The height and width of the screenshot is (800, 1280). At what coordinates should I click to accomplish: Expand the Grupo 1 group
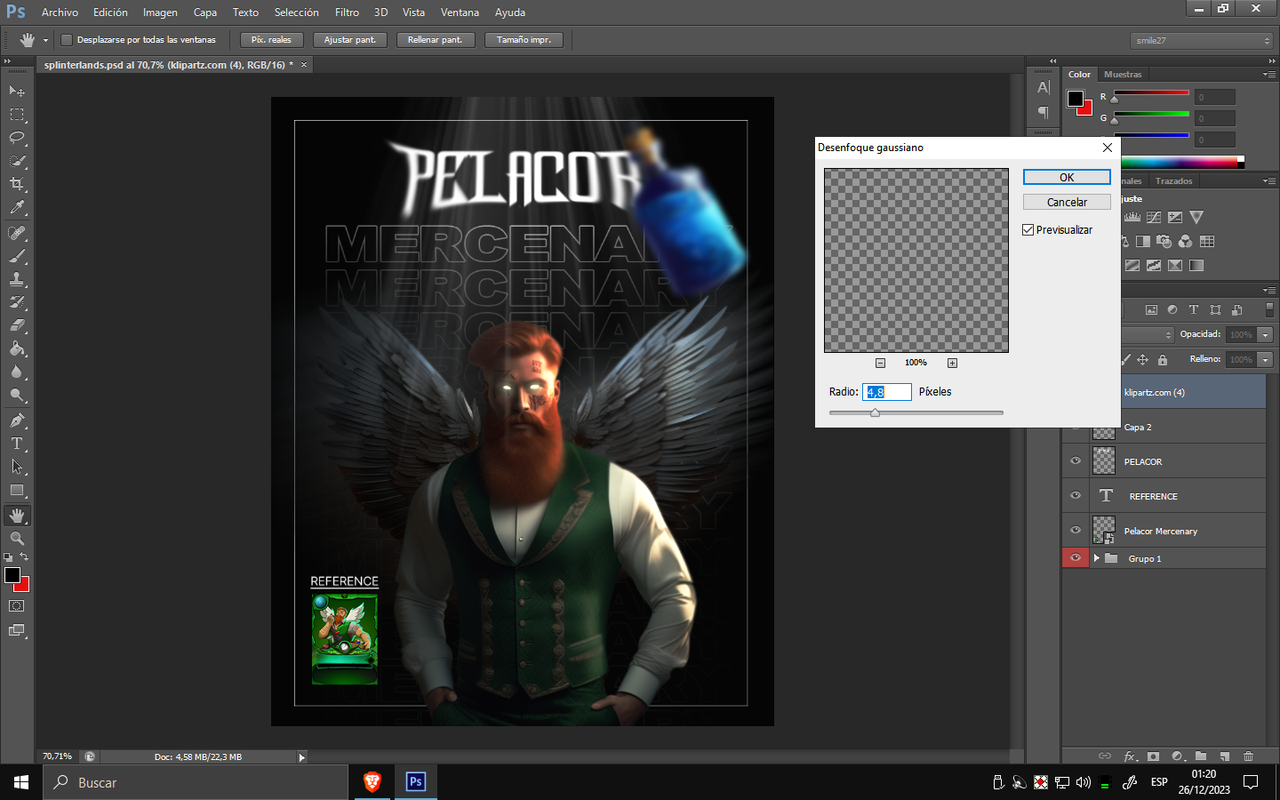[1097, 558]
